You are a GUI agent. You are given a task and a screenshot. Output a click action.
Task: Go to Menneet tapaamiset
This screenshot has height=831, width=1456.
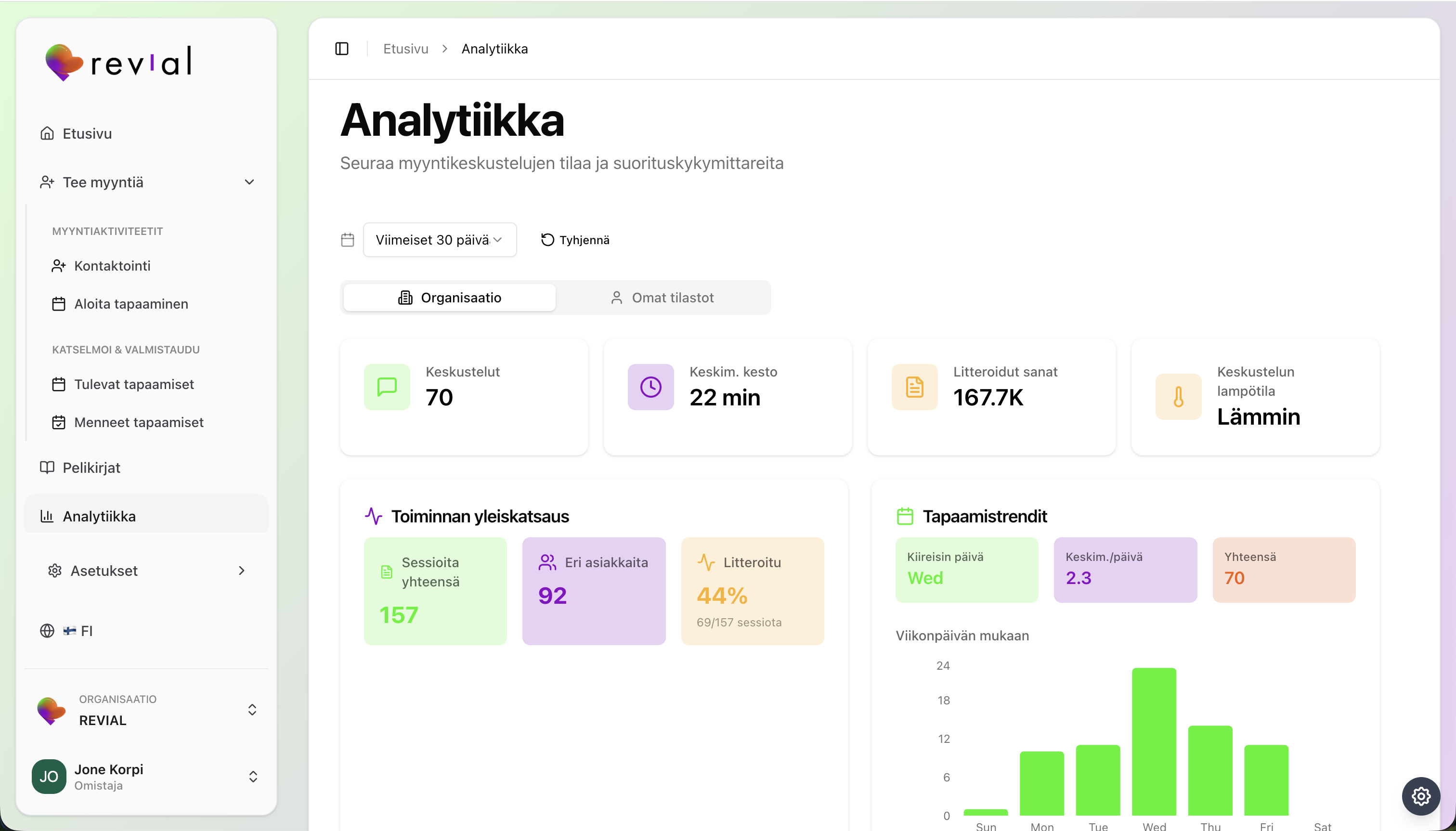click(138, 422)
